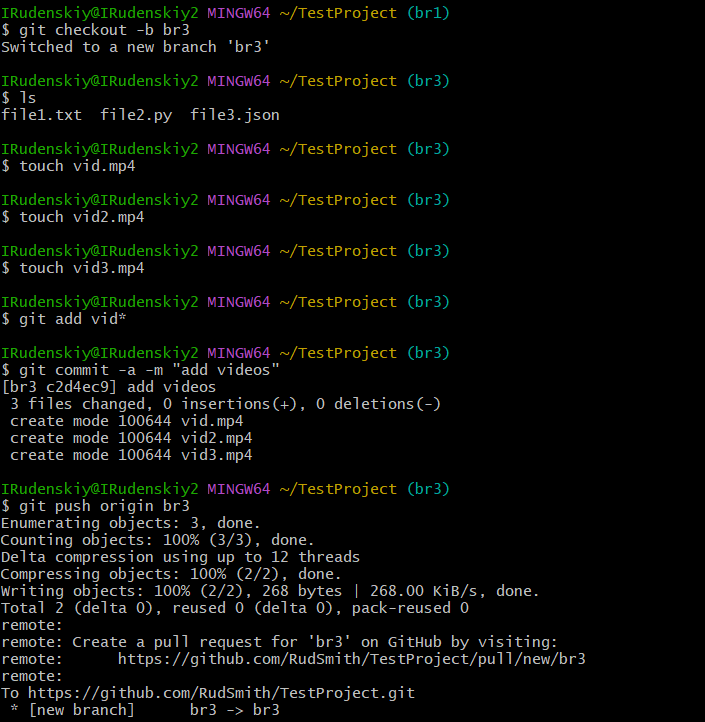The width and height of the screenshot is (705, 722).
Task: Click the 'Total 2 (delta 0)' line
Action: [x=235, y=608]
